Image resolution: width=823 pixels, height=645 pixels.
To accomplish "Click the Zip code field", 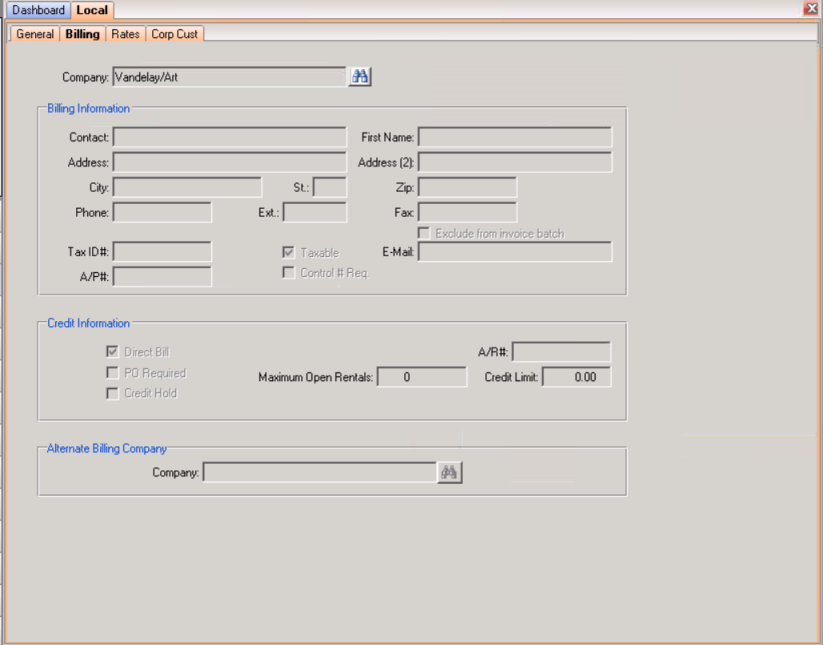I will (x=467, y=187).
